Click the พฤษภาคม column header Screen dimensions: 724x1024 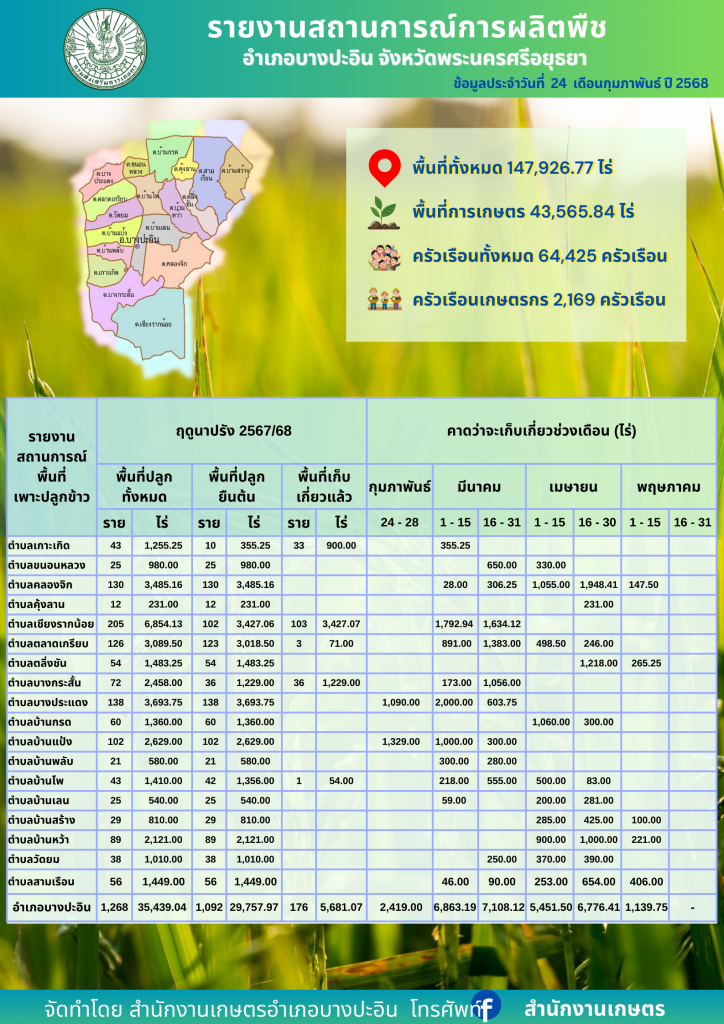669,487
